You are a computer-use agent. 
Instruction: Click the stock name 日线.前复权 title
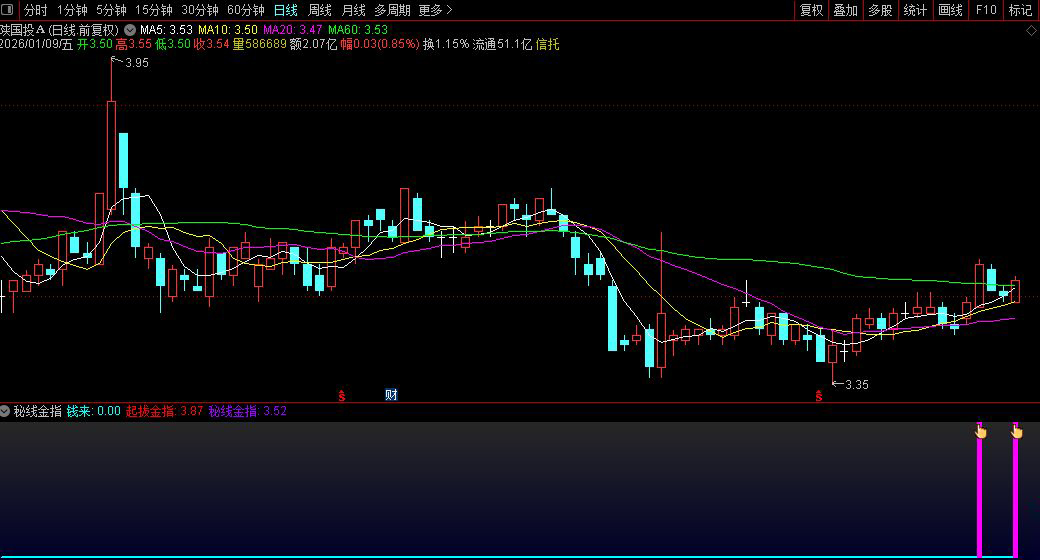click(x=59, y=30)
